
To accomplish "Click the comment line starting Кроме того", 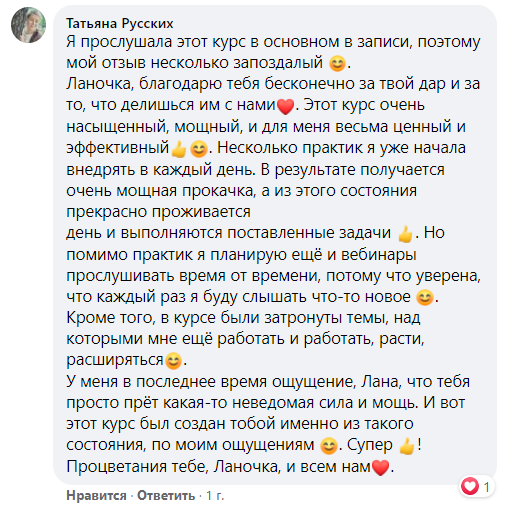I will pyautogui.click(x=243, y=318).
